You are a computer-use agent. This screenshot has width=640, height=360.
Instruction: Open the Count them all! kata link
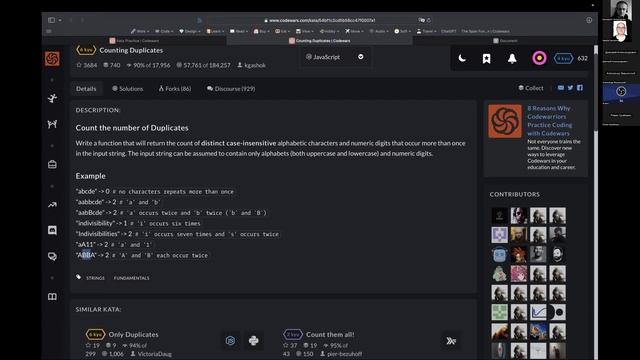pos(330,334)
